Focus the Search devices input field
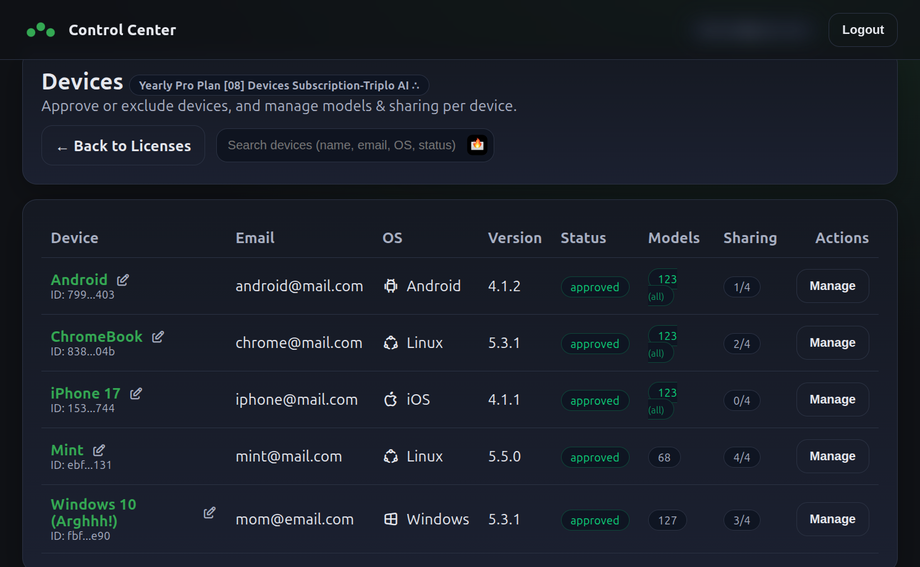 click(x=340, y=145)
